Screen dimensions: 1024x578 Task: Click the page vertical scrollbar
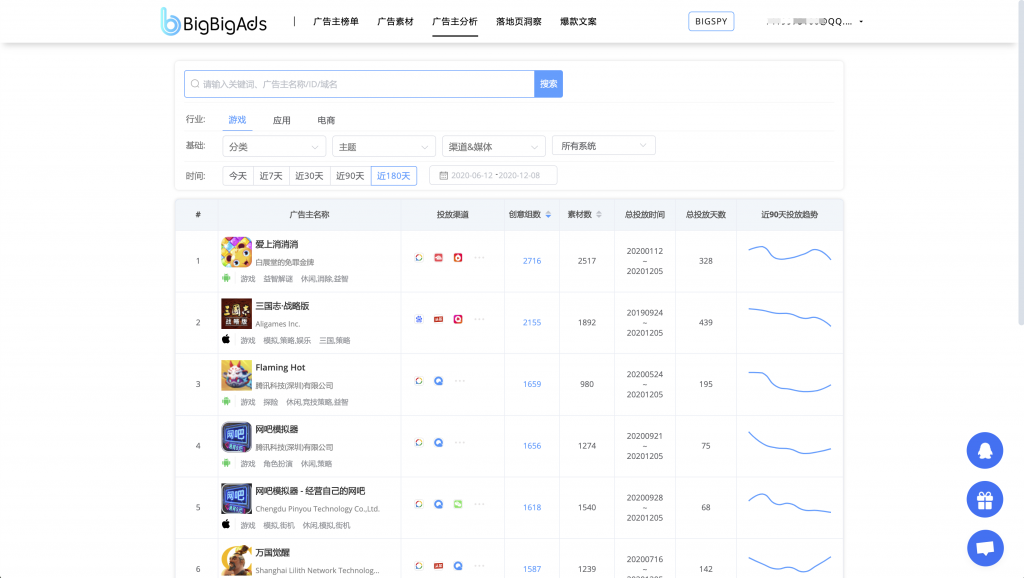click(1021, 163)
